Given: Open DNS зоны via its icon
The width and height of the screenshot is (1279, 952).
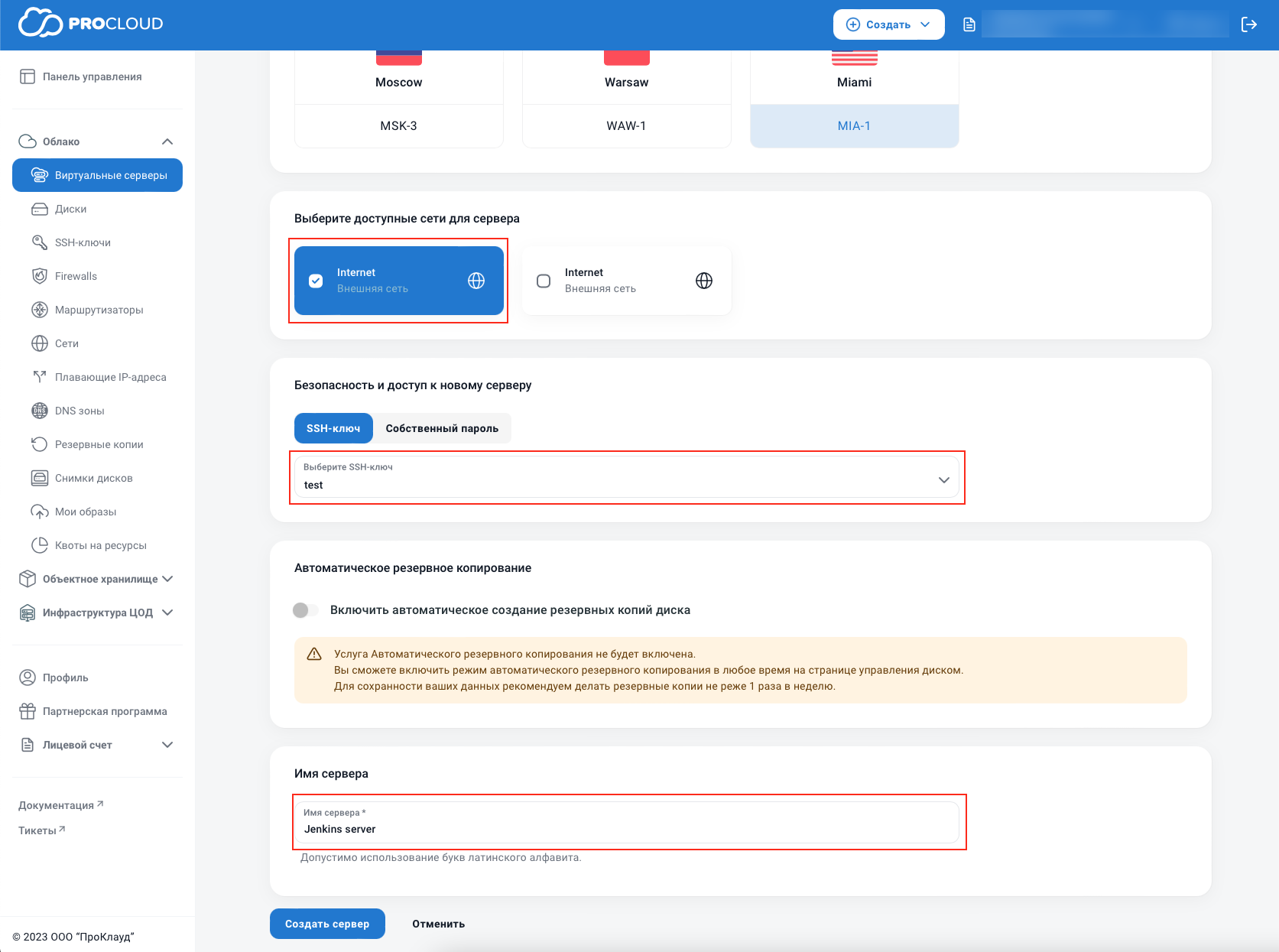Looking at the screenshot, I should click(x=39, y=411).
